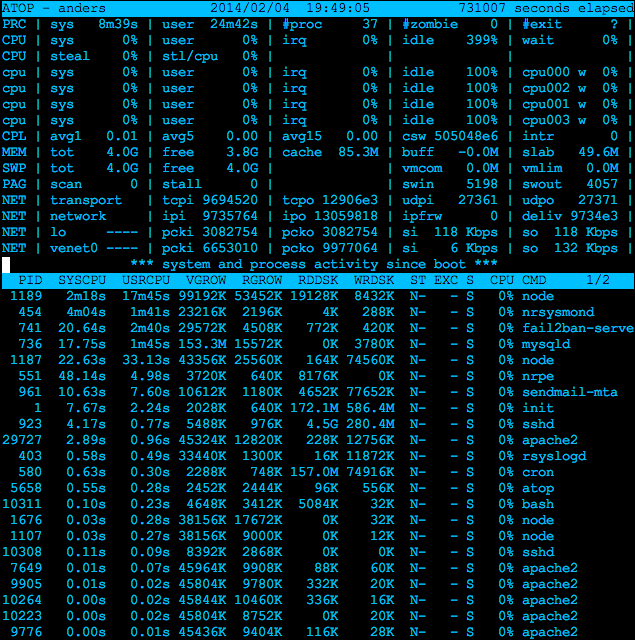Click the 2014/02/04 date in header
635x640 pixels.
pyautogui.click(x=250, y=8)
